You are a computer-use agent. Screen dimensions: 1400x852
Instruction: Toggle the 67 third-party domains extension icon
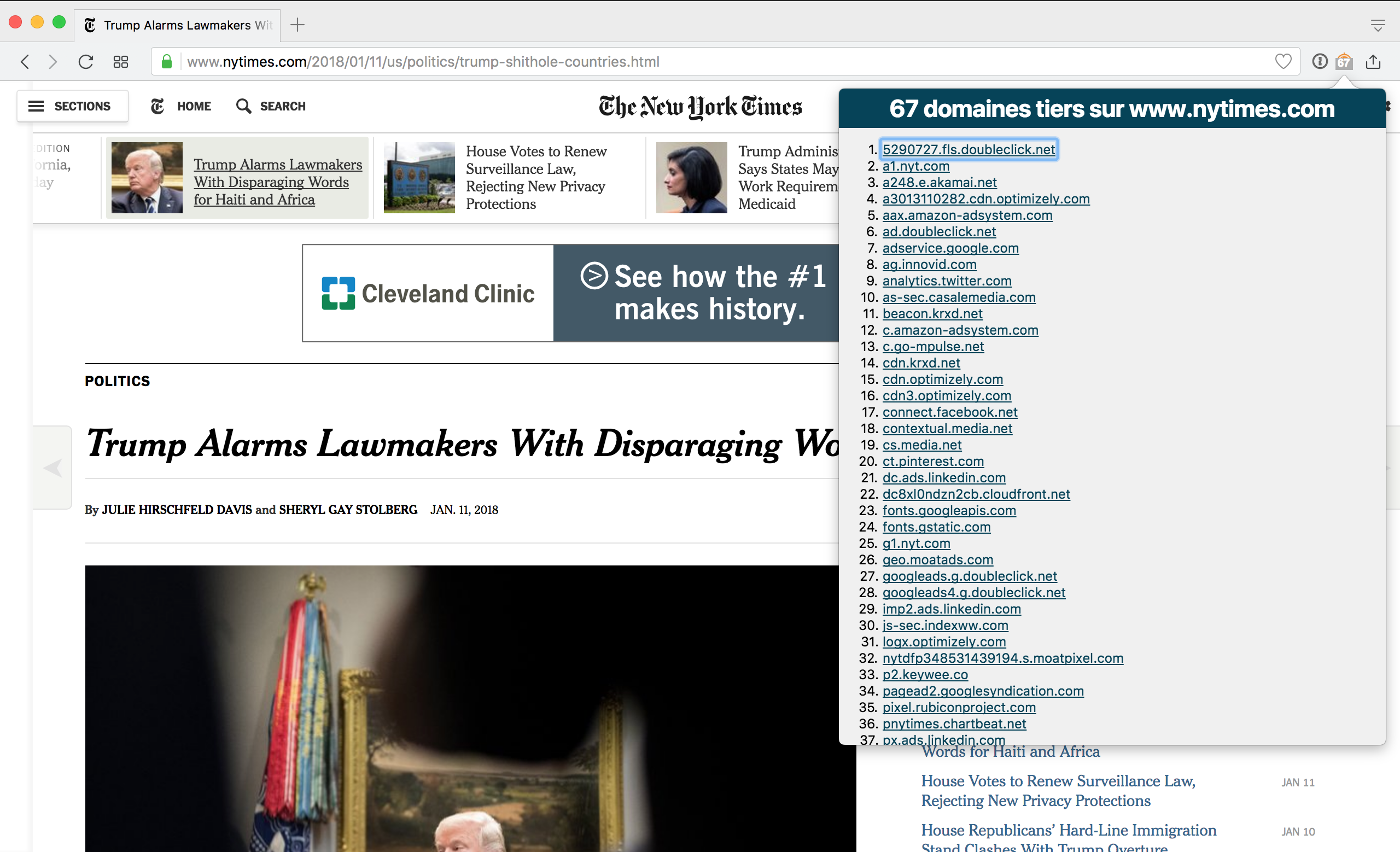[1344, 61]
